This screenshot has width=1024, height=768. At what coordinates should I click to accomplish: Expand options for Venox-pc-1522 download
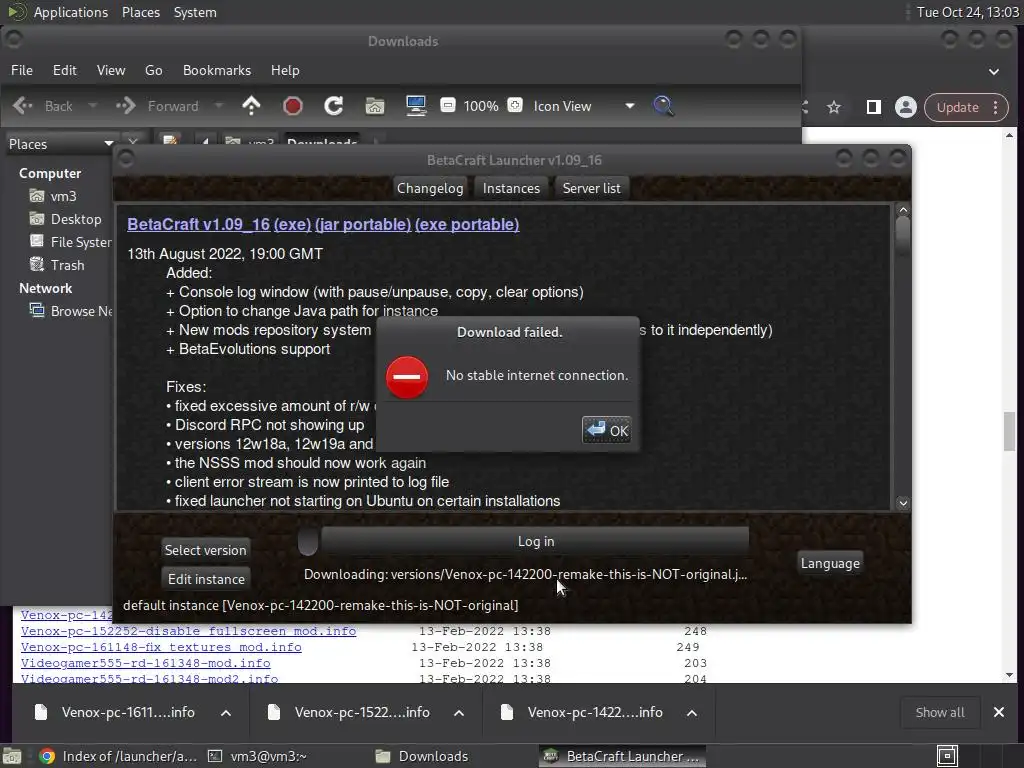pos(459,712)
